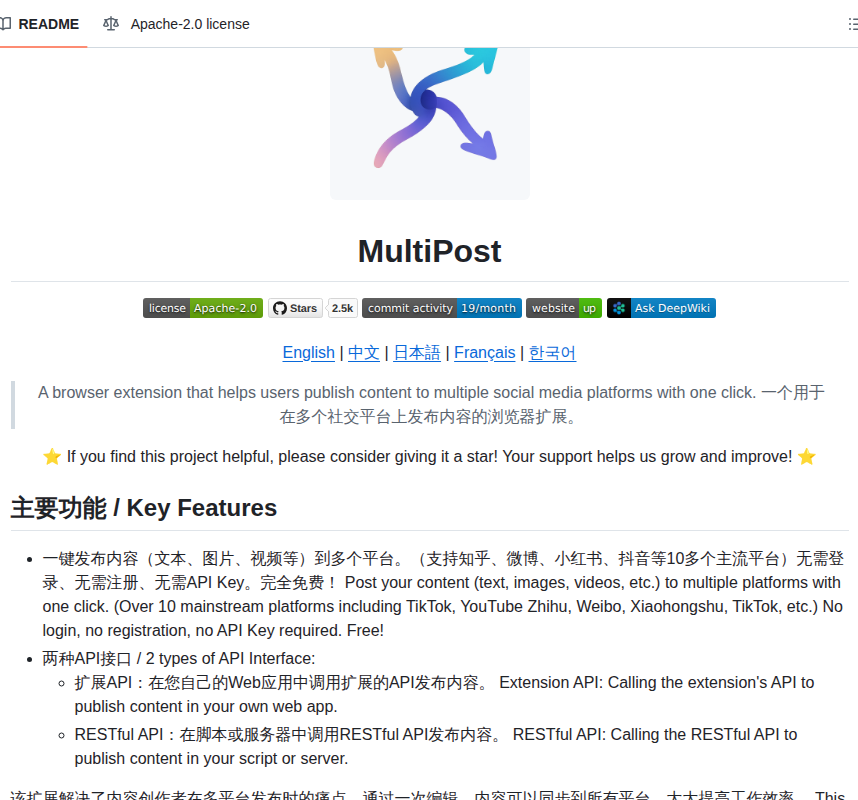Open the English language link
858x800 pixels.
(x=309, y=353)
